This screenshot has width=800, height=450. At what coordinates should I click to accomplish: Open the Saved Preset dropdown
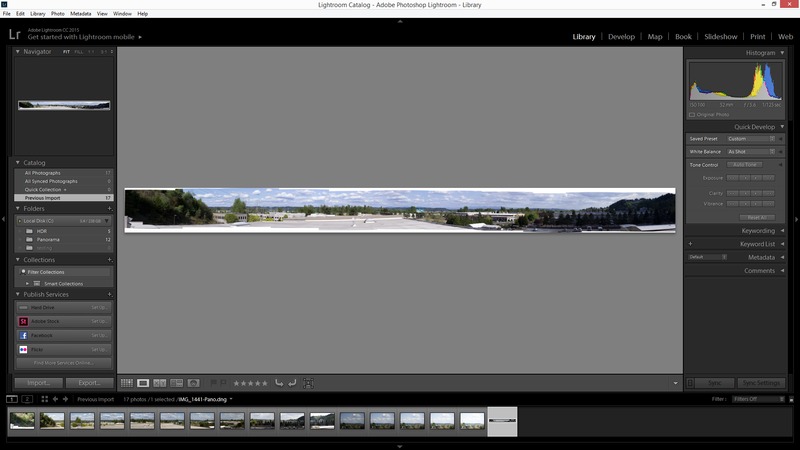click(x=750, y=139)
